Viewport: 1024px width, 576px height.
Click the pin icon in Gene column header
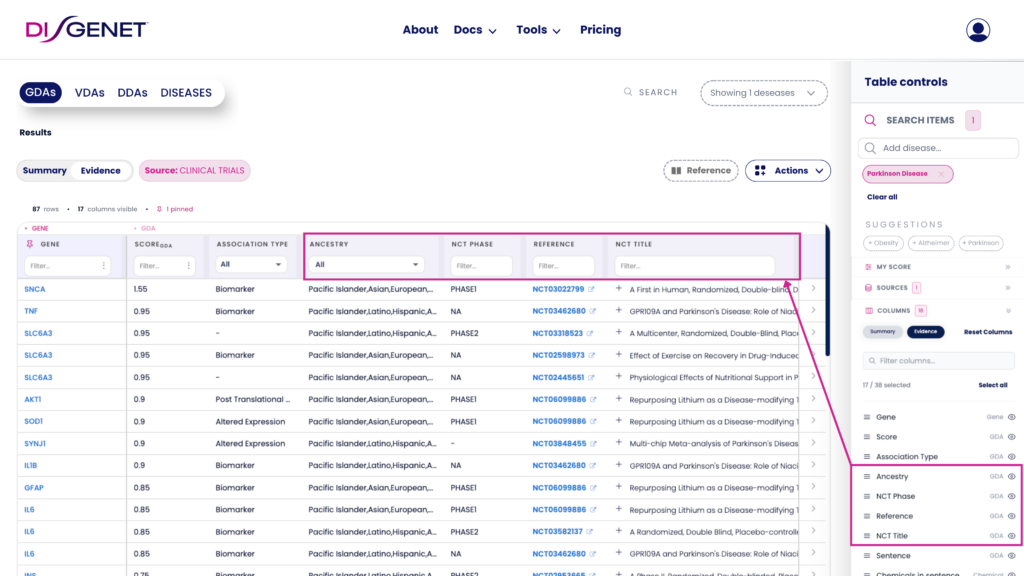[x=29, y=244]
